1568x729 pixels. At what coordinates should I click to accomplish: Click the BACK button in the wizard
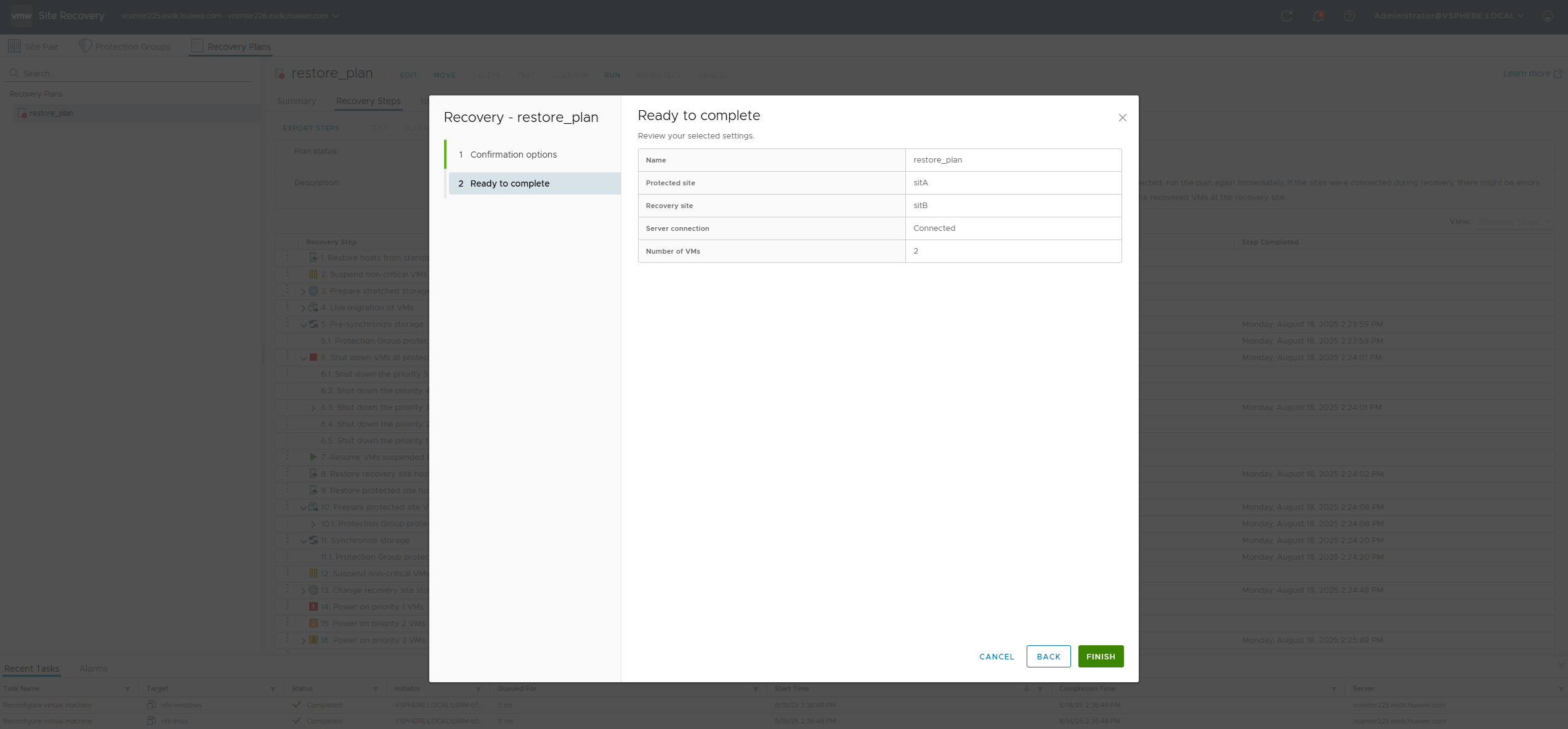pyautogui.click(x=1048, y=656)
